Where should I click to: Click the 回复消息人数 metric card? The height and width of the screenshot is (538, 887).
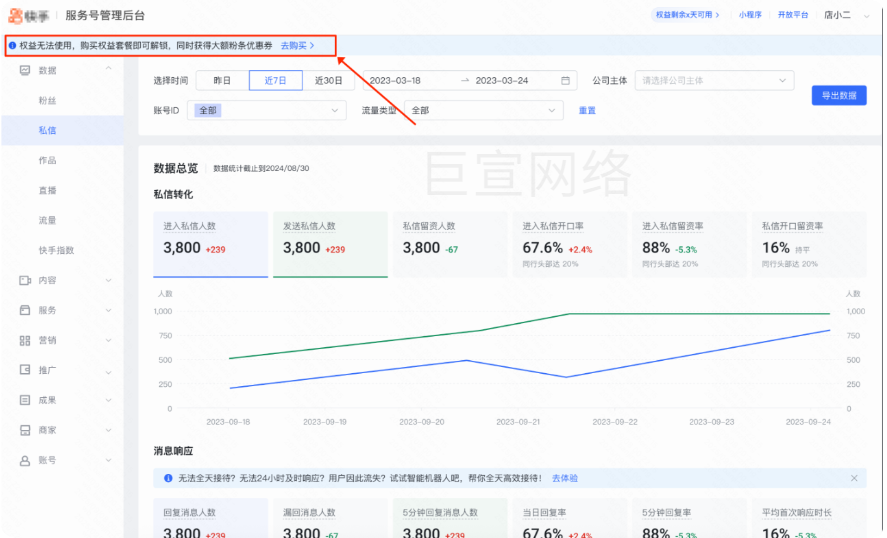[210, 519]
